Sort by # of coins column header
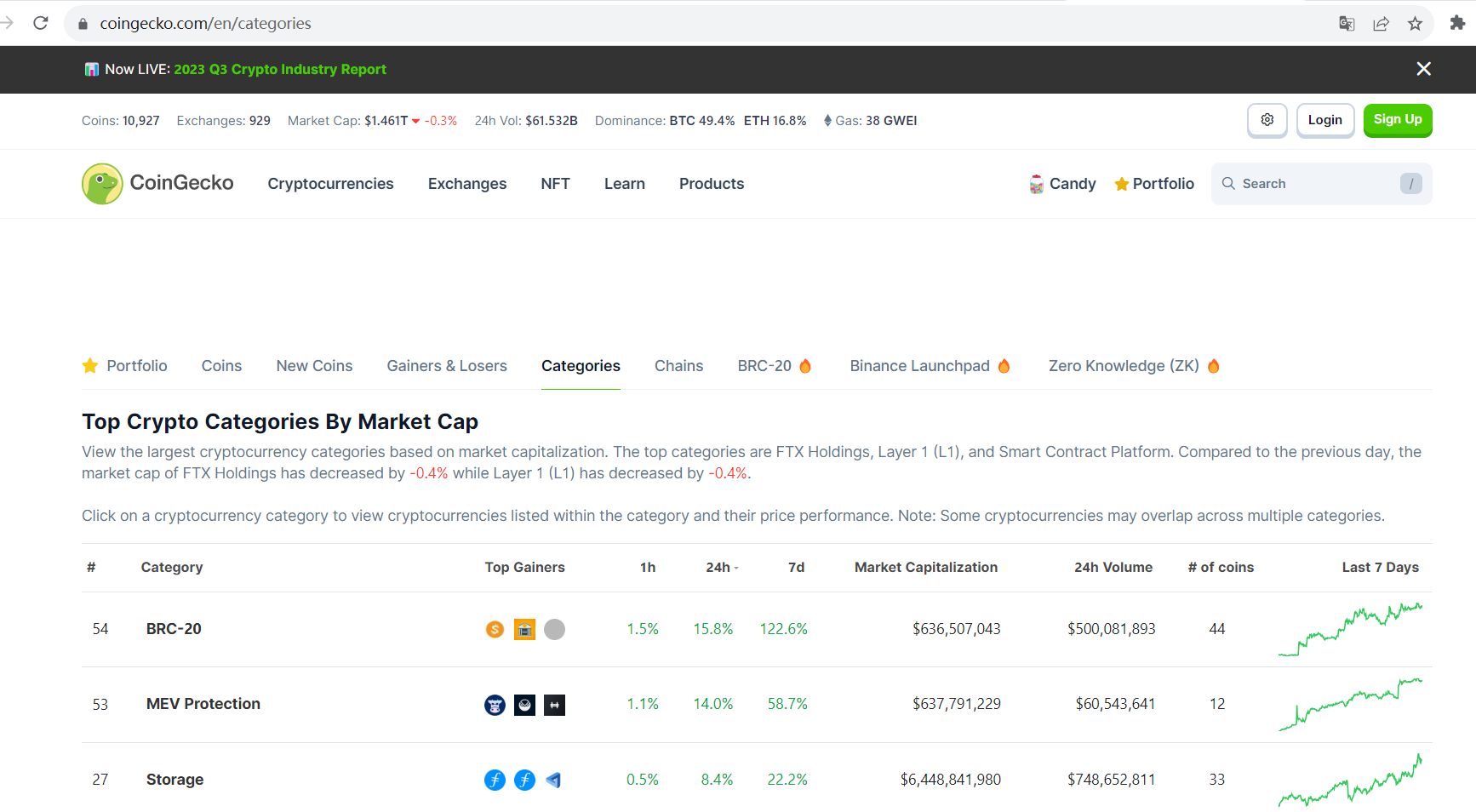 pos(1221,568)
